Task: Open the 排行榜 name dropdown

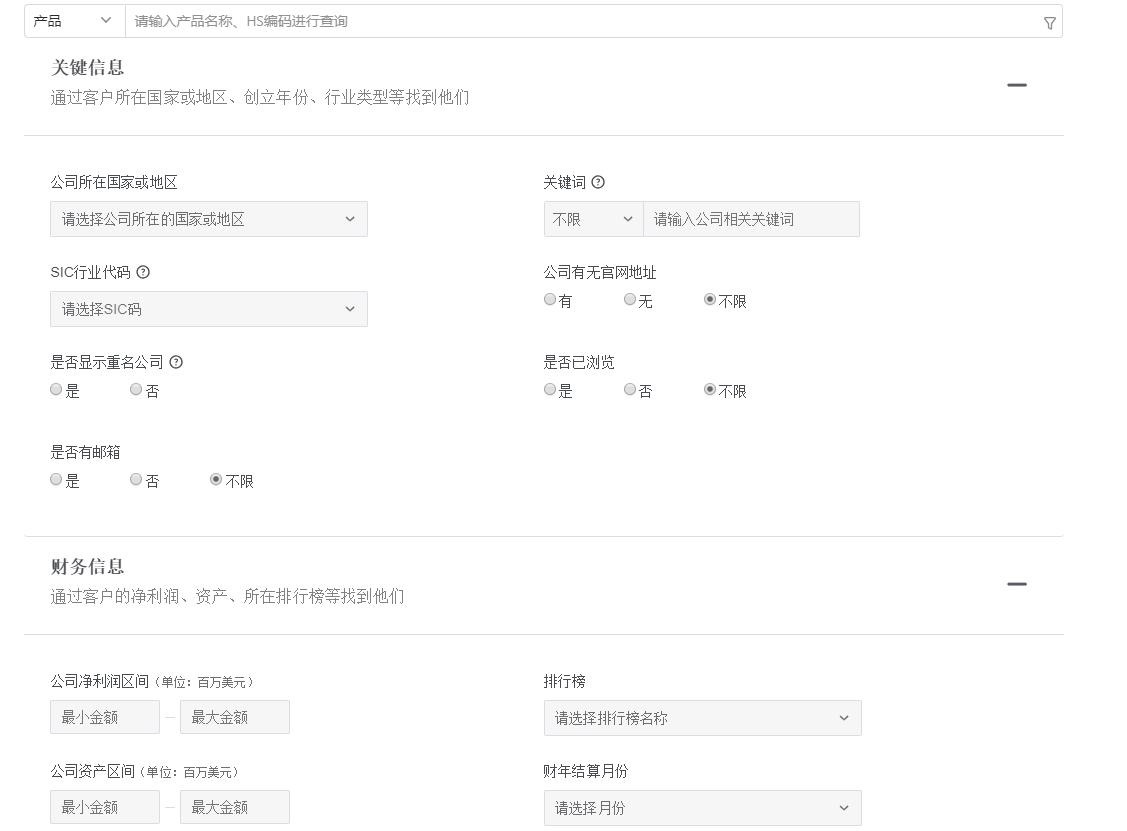Action: tap(702, 718)
